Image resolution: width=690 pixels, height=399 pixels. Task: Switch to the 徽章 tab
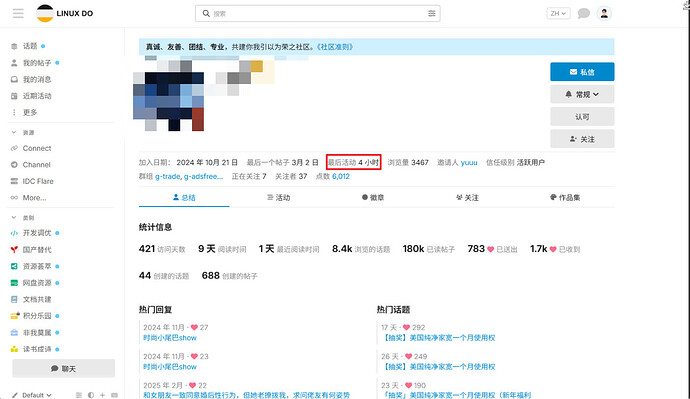373,198
